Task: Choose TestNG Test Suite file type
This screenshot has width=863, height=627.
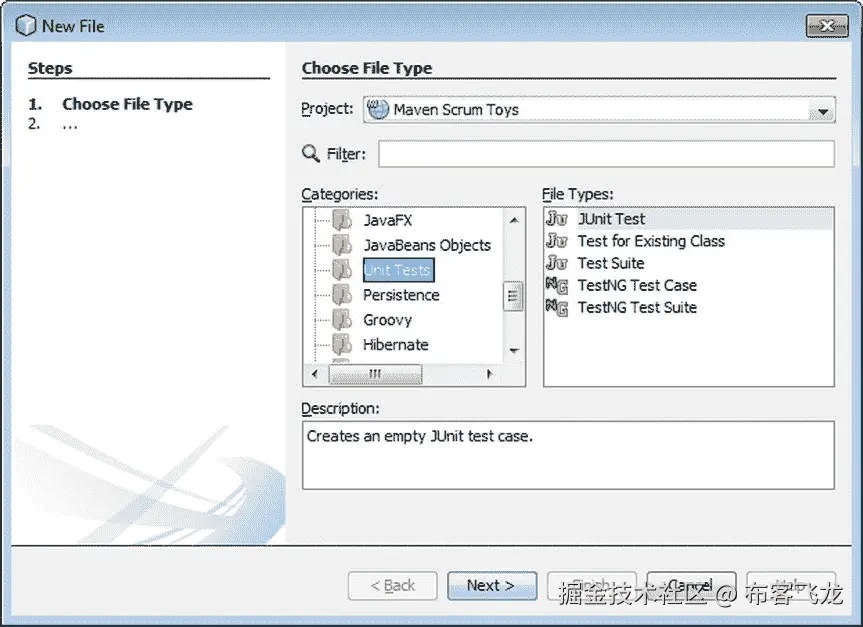Action: [688, 307]
